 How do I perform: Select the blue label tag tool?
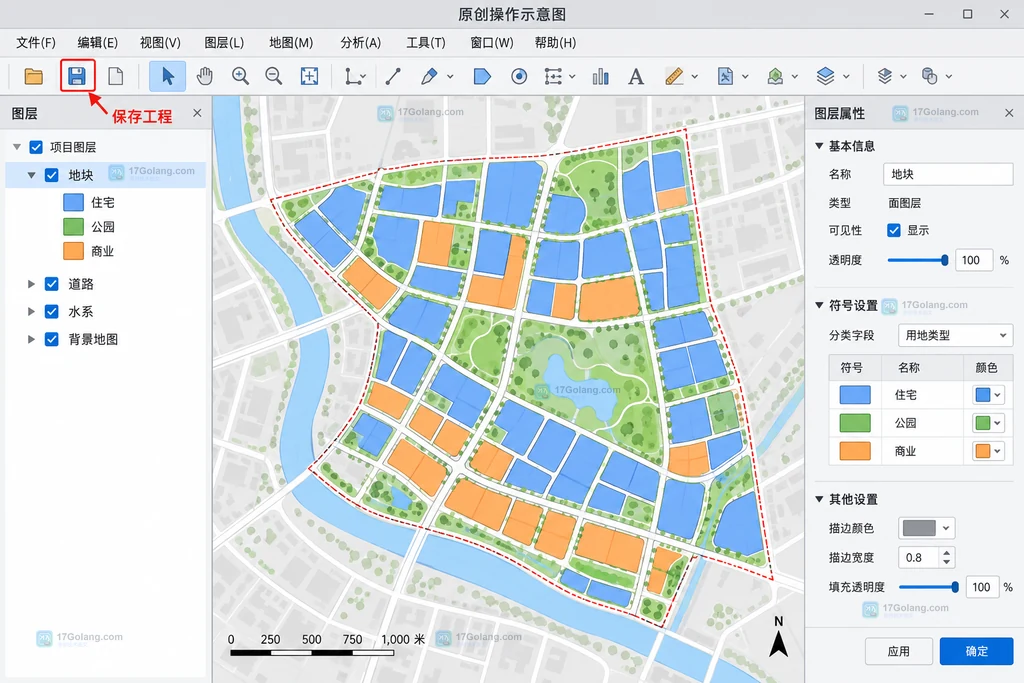482,76
